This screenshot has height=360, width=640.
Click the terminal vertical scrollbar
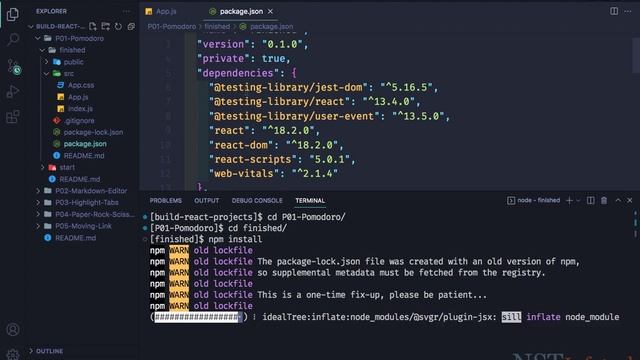[x=636, y=224]
